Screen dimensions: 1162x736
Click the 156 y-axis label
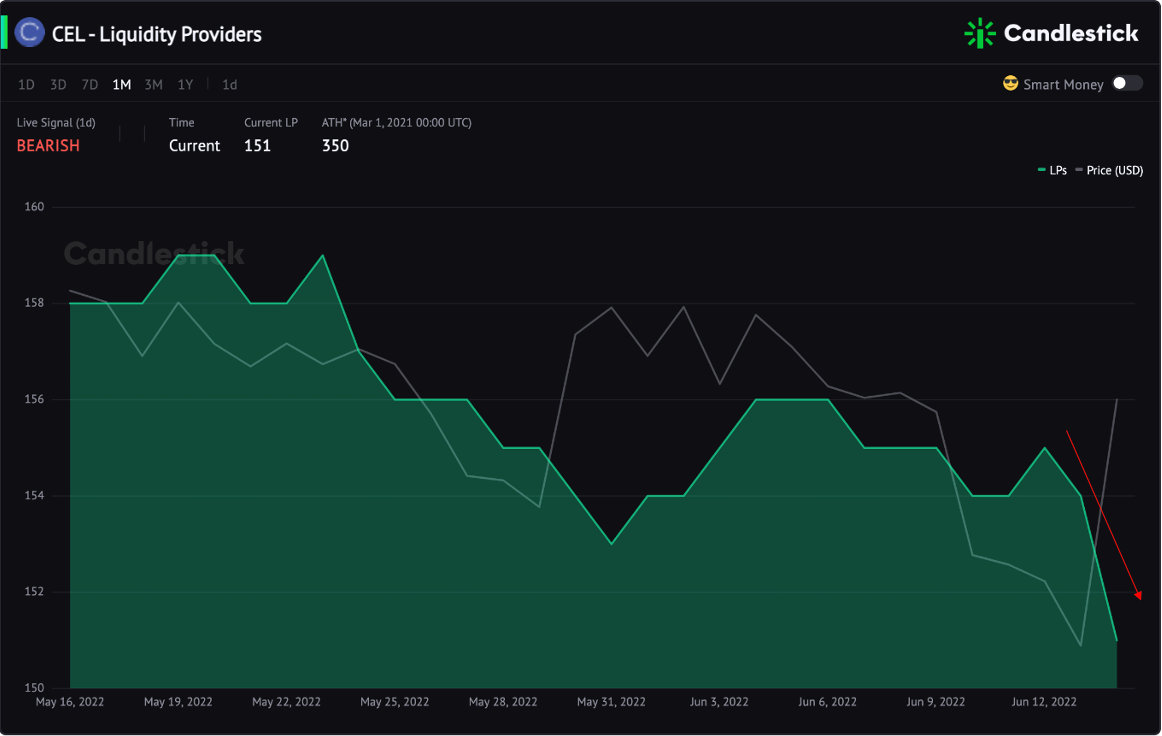point(34,400)
